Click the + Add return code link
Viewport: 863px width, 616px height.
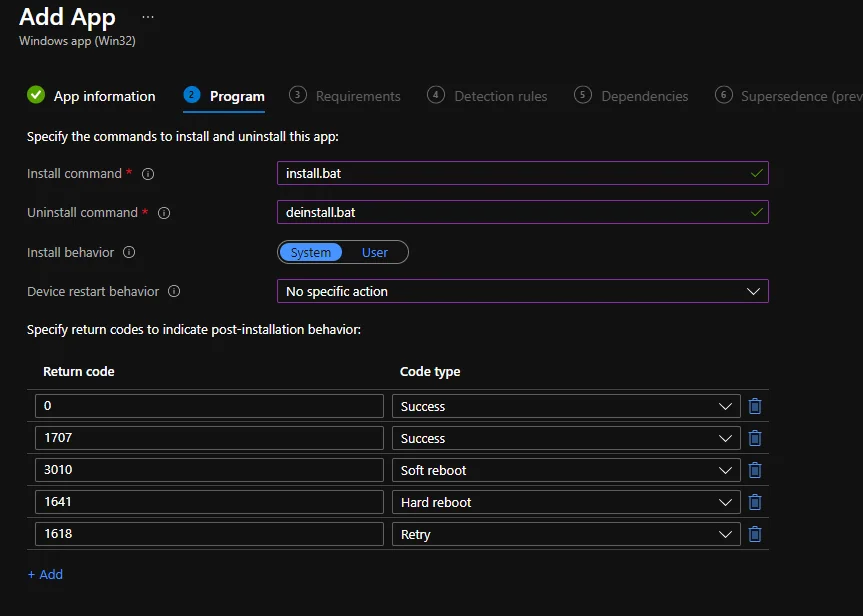(x=45, y=575)
